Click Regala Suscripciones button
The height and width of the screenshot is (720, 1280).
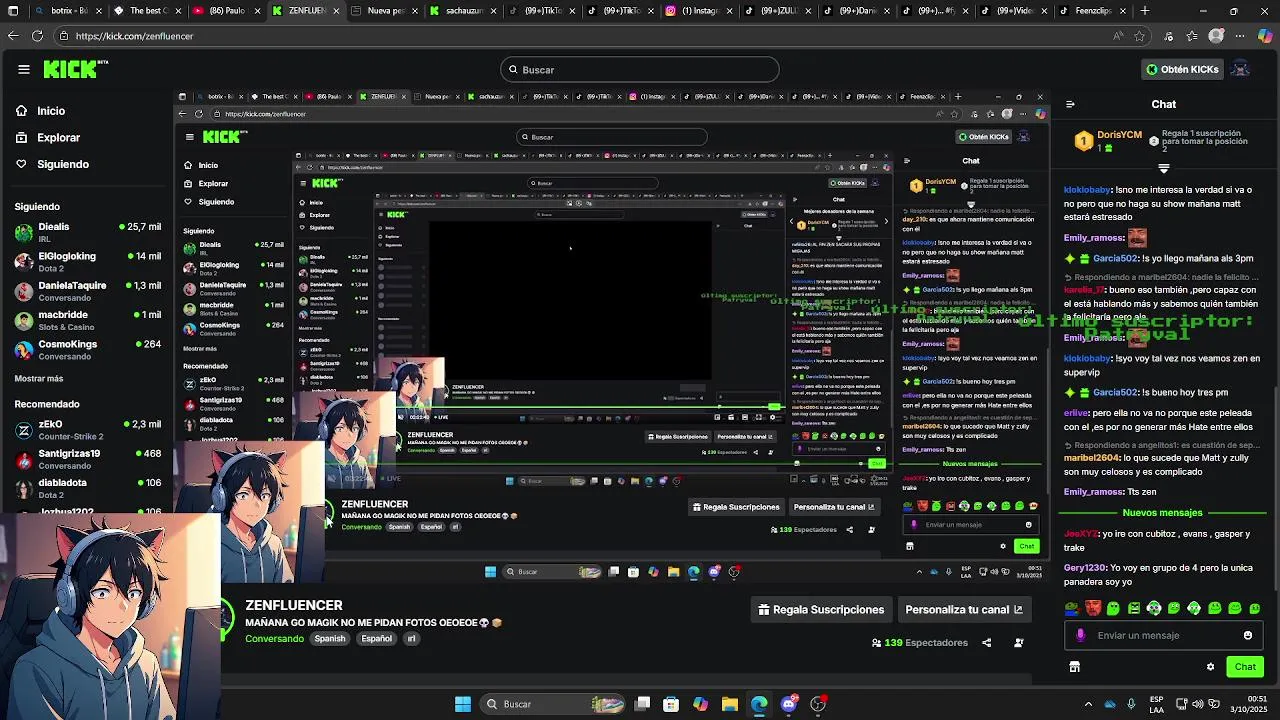point(821,609)
